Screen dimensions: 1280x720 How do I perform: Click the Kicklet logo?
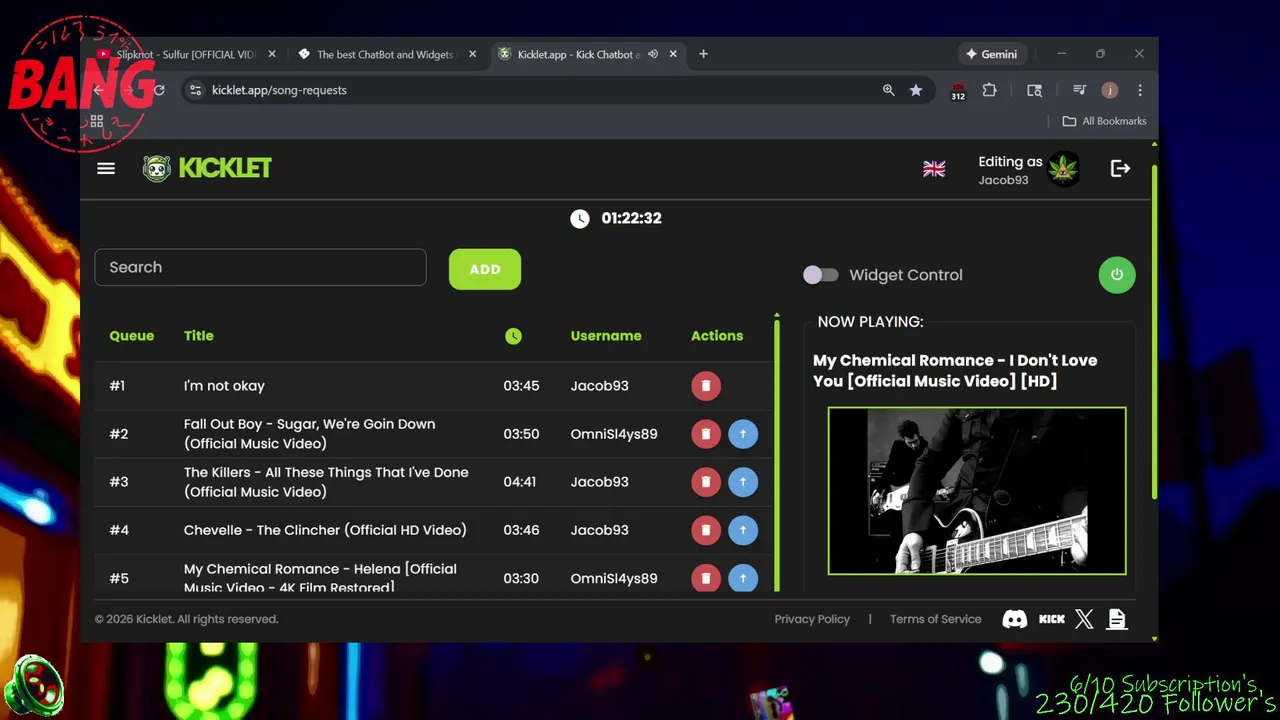pos(207,168)
